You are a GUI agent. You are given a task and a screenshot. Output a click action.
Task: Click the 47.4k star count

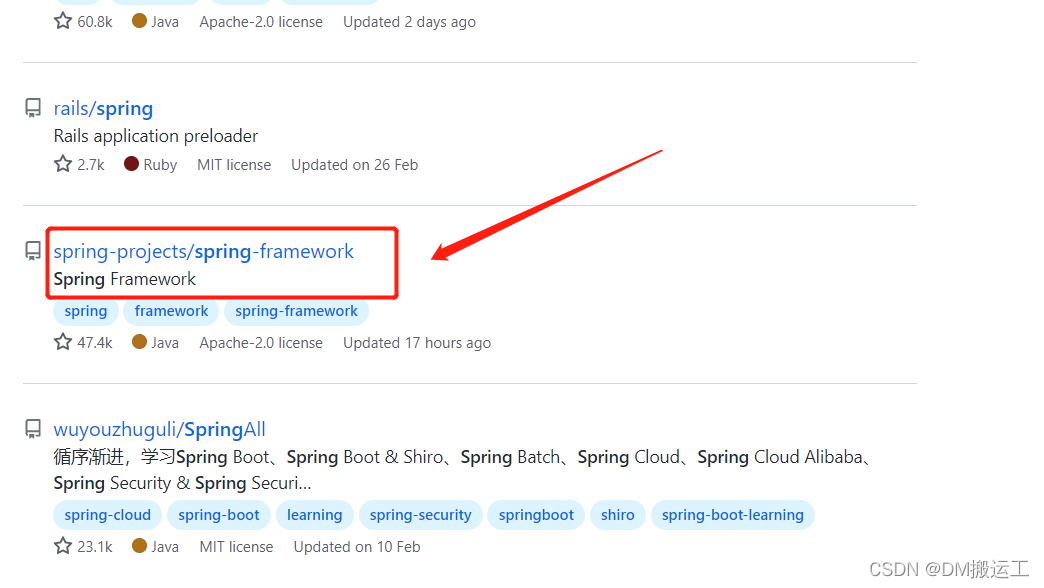[95, 343]
